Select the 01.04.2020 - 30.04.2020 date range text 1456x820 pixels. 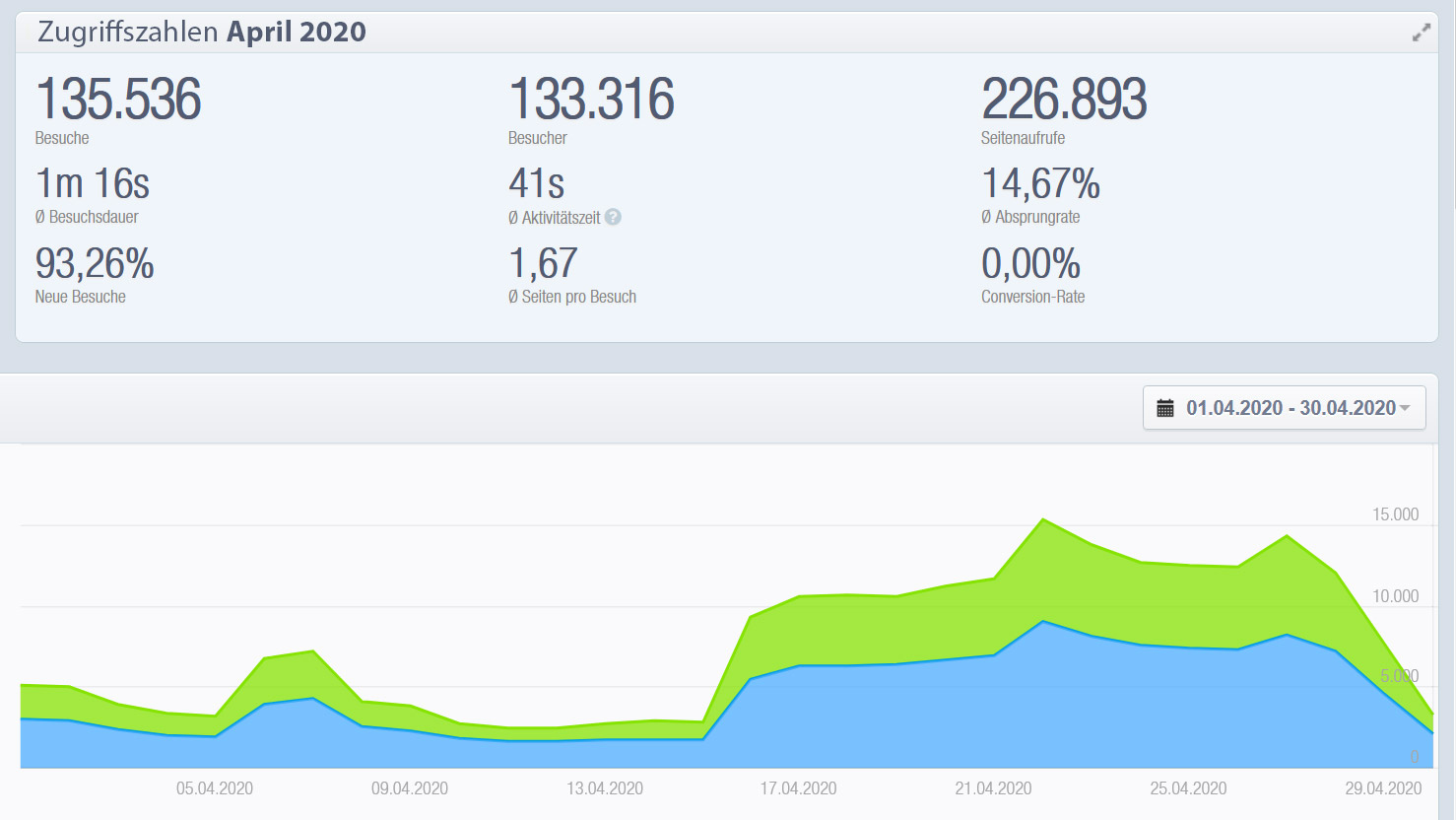click(1290, 408)
